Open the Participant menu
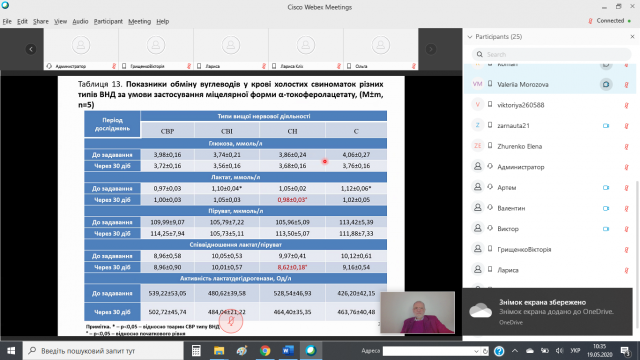Viewport: 640px width, 360px height. point(108,21)
